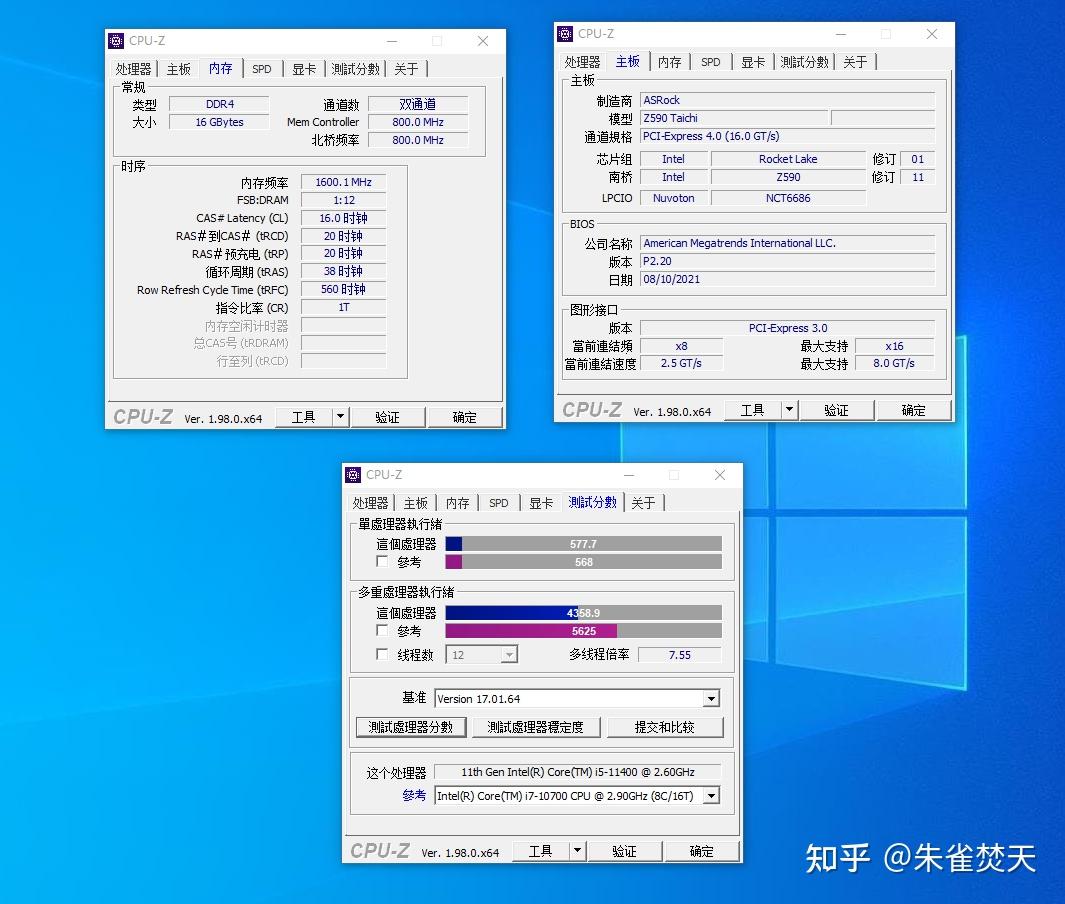
Task: Click CPU-Z app icon in mainboard window title bar
Action: (x=565, y=34)
